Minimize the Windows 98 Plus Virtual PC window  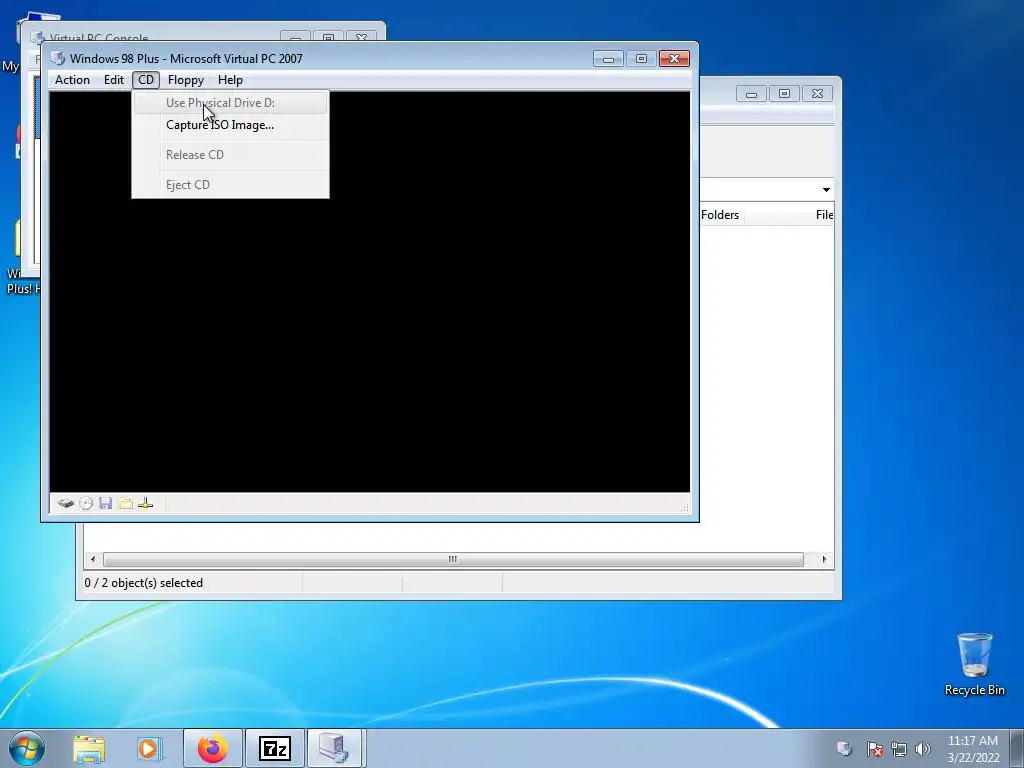tap(608, 59)
